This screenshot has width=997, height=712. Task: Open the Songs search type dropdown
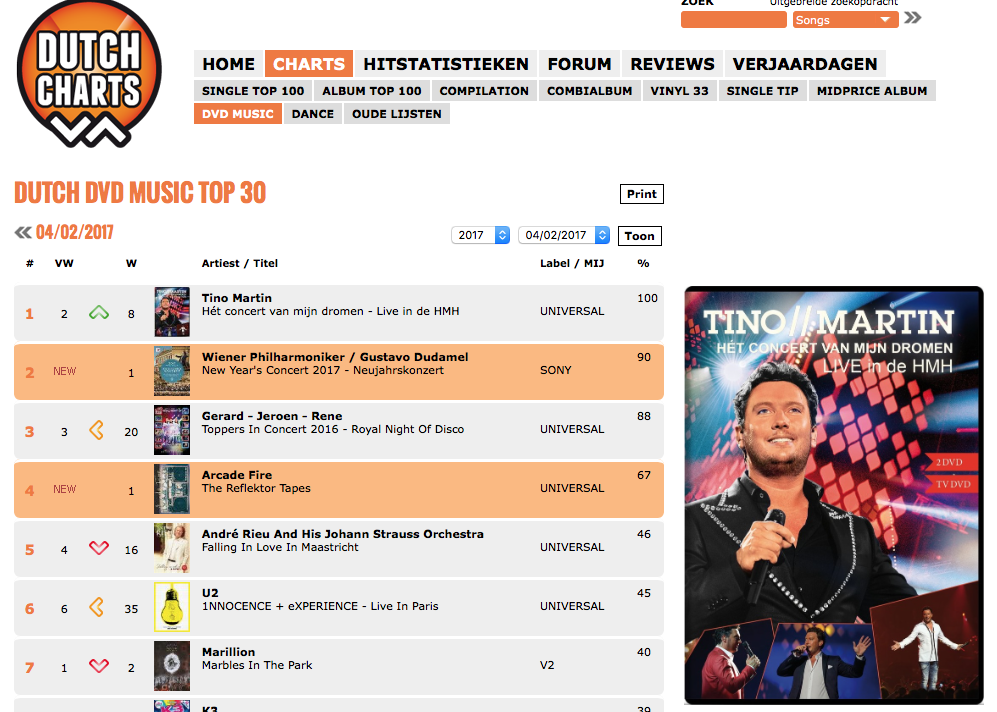pyautogui.click(x=845, y=20)
